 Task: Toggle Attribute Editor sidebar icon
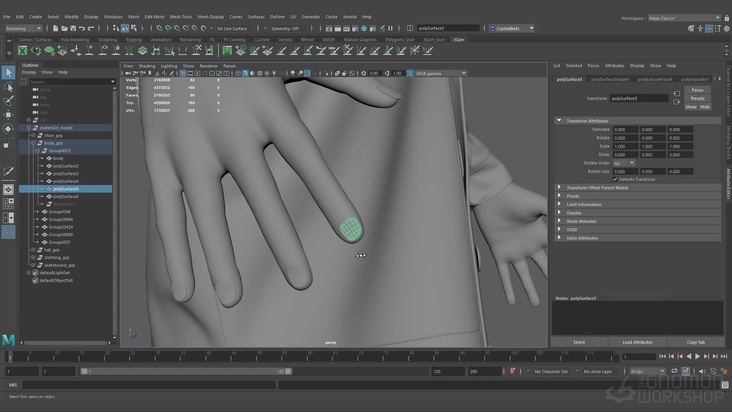pyautogui.click(x=709, y=28)
